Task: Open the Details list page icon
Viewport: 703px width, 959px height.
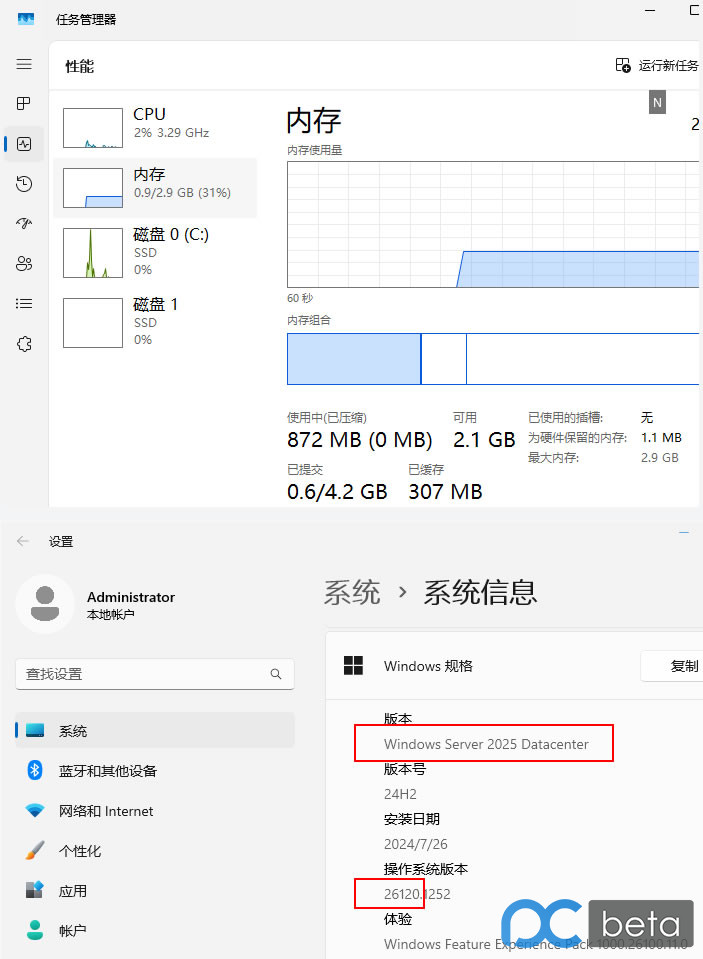Action: click(x=24, y=303)
